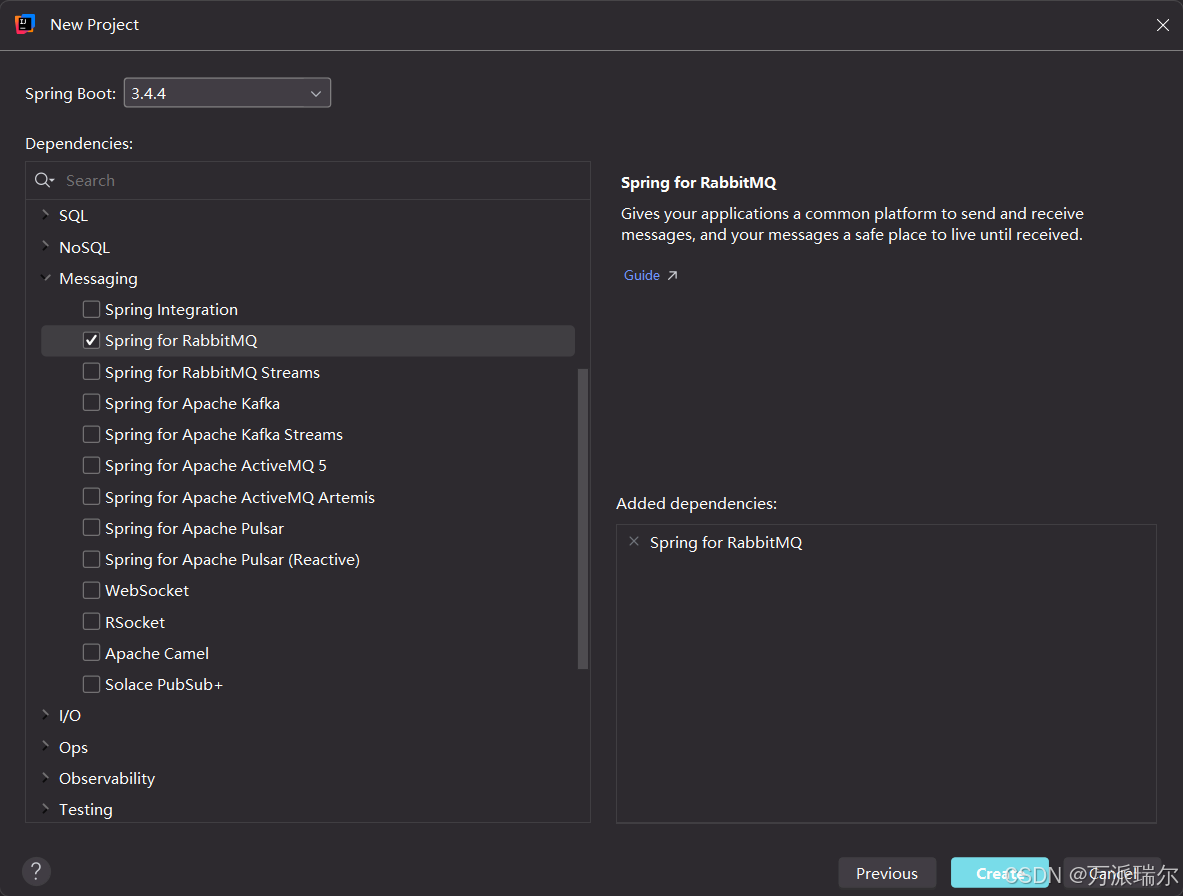Enable the Solace PubSub+ checkbox
This screenshot has width=1183, height=896.
click(91, 684)
